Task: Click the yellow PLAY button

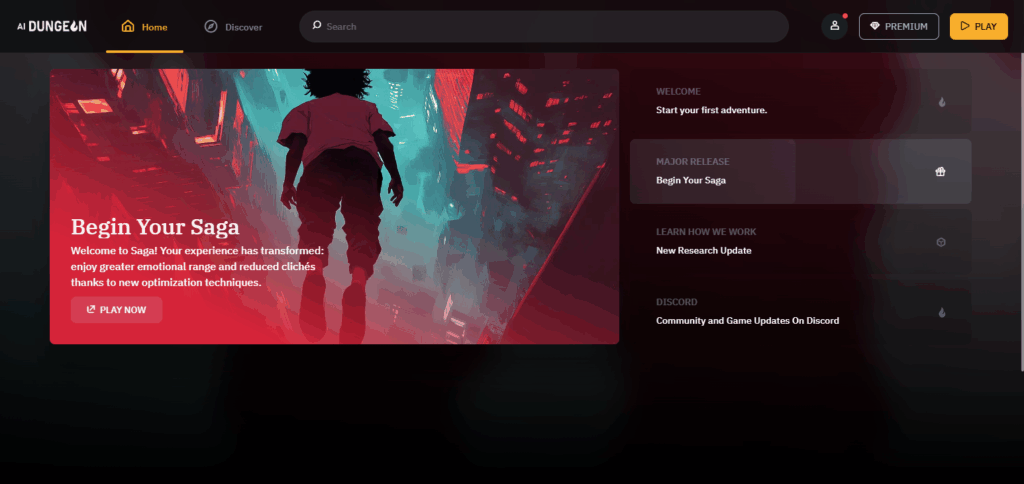Action: click(978, 27)
